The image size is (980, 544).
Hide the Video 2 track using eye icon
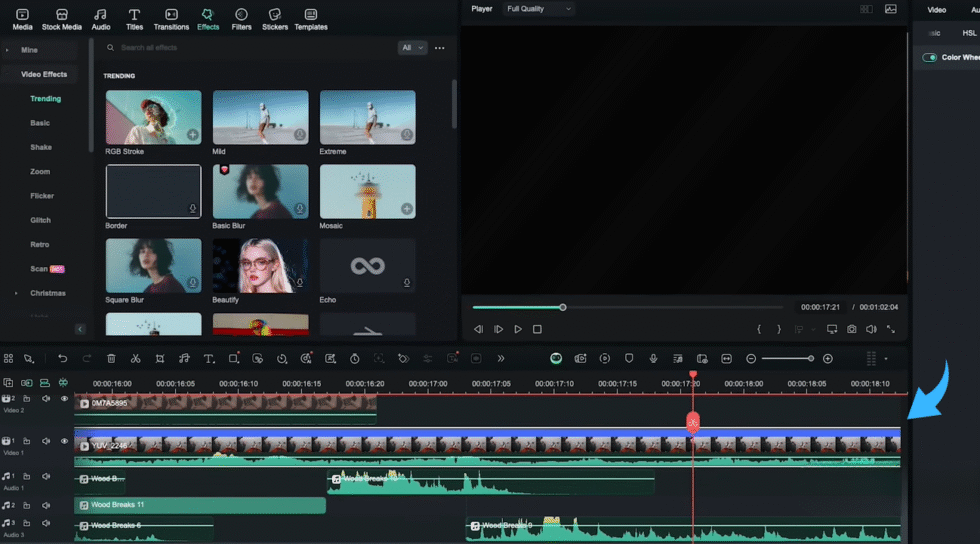[x=65, y=399]
